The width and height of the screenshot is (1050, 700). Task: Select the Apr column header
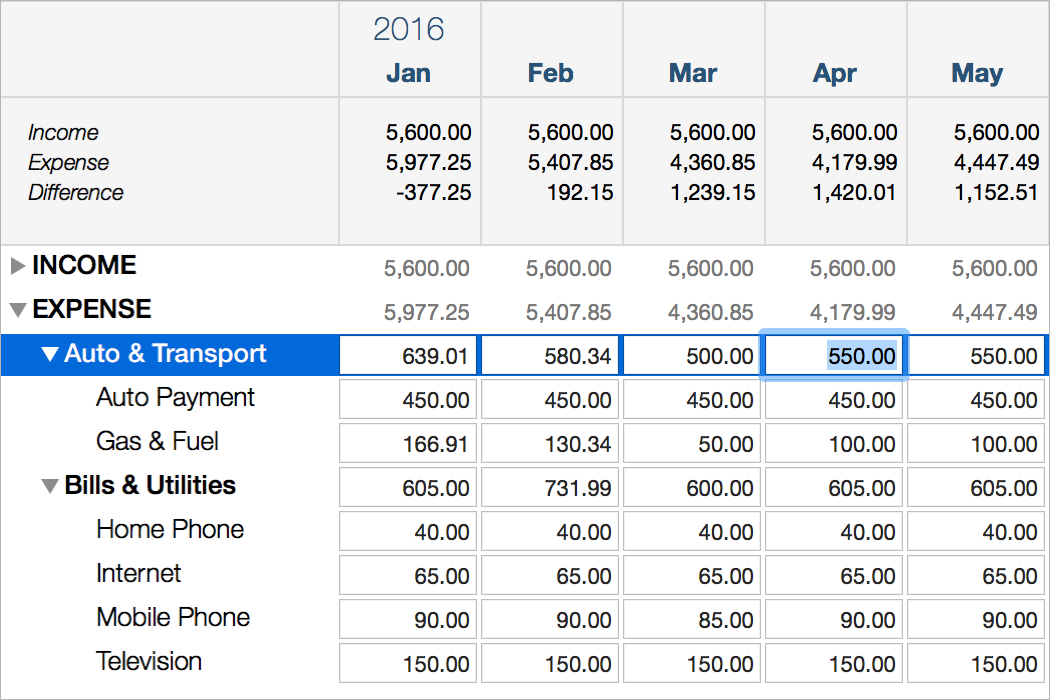pyautogui.click(x=835, y=73)
